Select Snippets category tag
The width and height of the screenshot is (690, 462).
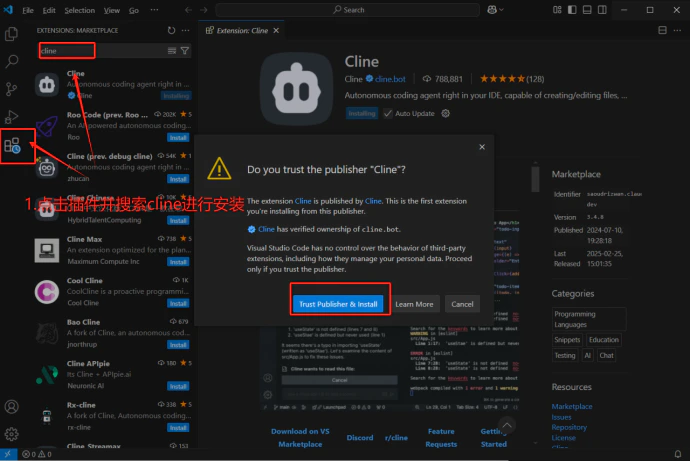(x=567, y=340)
